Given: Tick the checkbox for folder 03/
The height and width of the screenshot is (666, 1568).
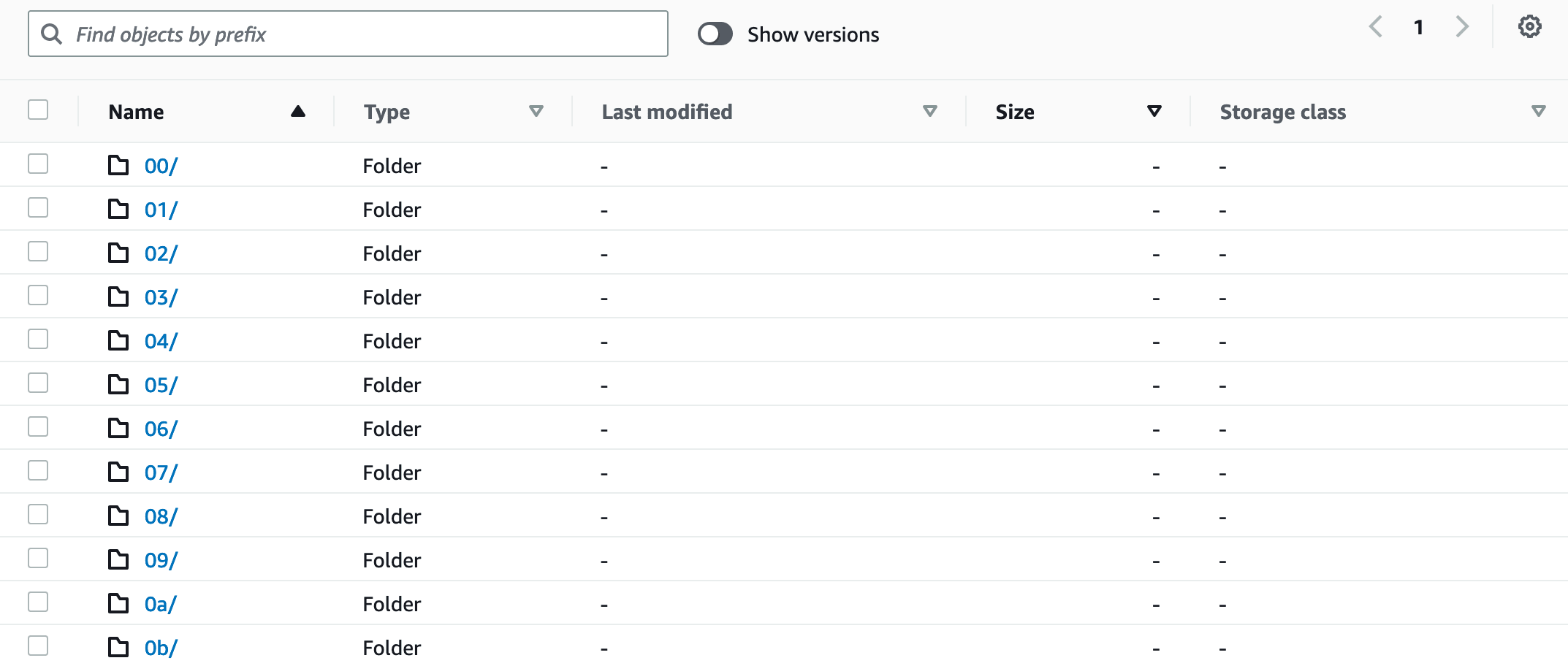Looking at the screenshot, I should 38,296.
